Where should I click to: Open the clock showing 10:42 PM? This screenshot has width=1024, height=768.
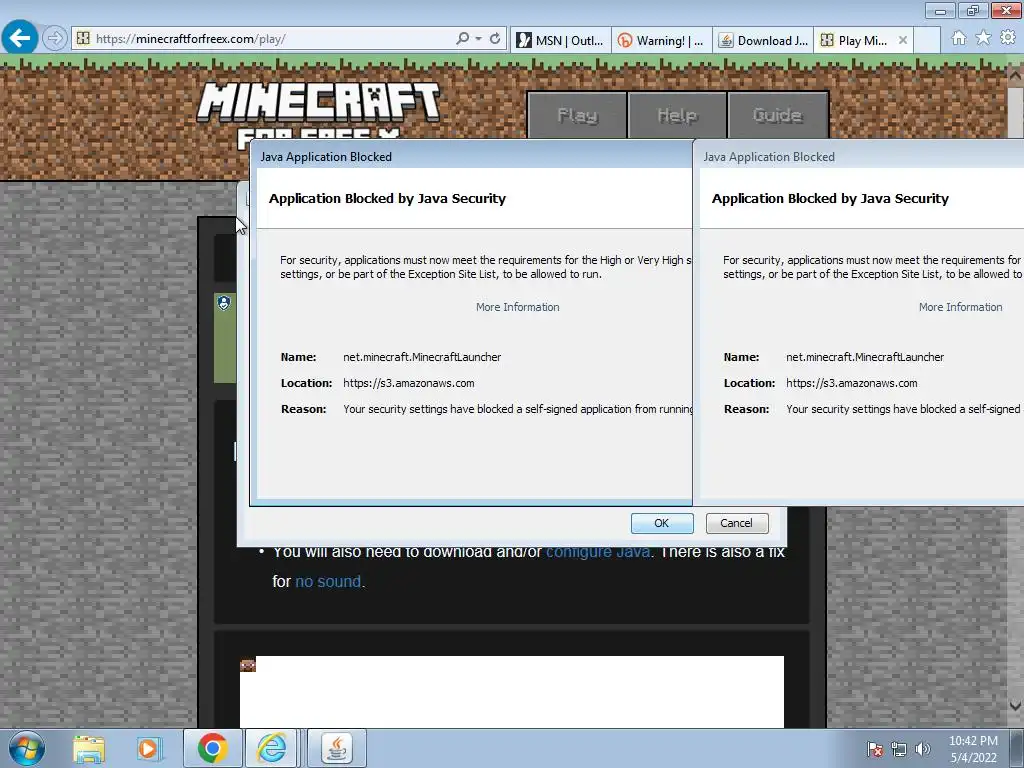point(973,749)
